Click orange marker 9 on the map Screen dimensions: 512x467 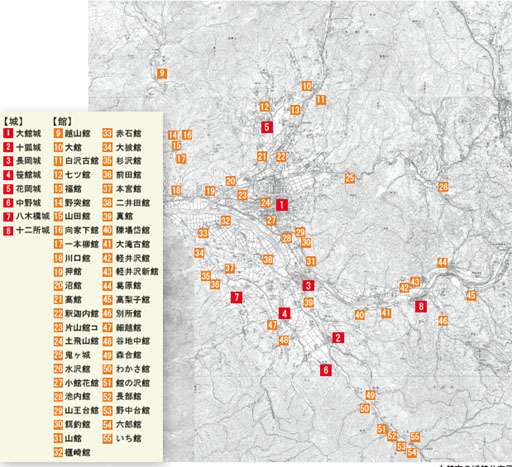tap(162, 73)
